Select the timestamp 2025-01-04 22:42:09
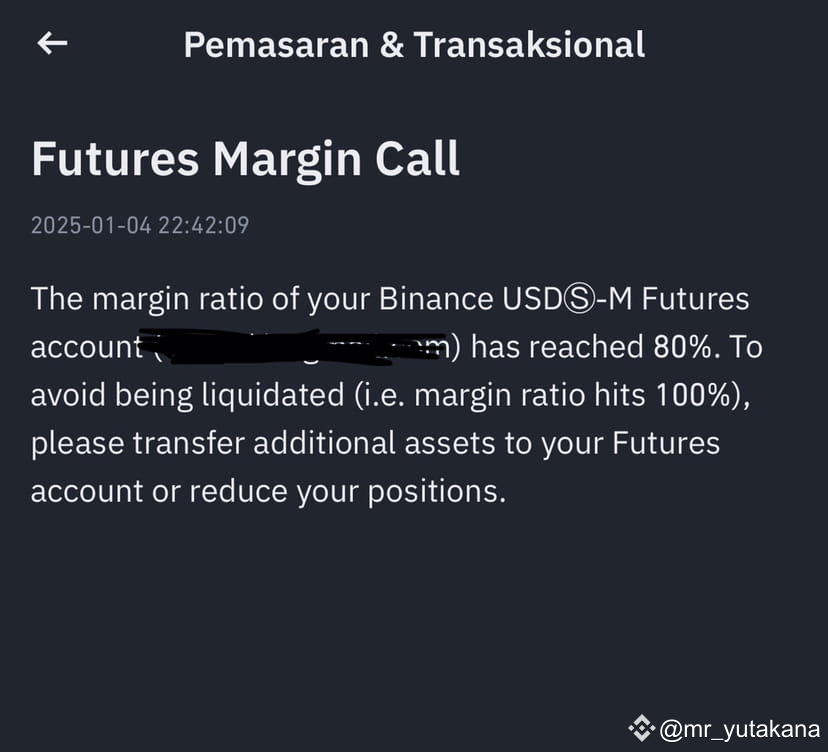 click(x=140, y=225)
